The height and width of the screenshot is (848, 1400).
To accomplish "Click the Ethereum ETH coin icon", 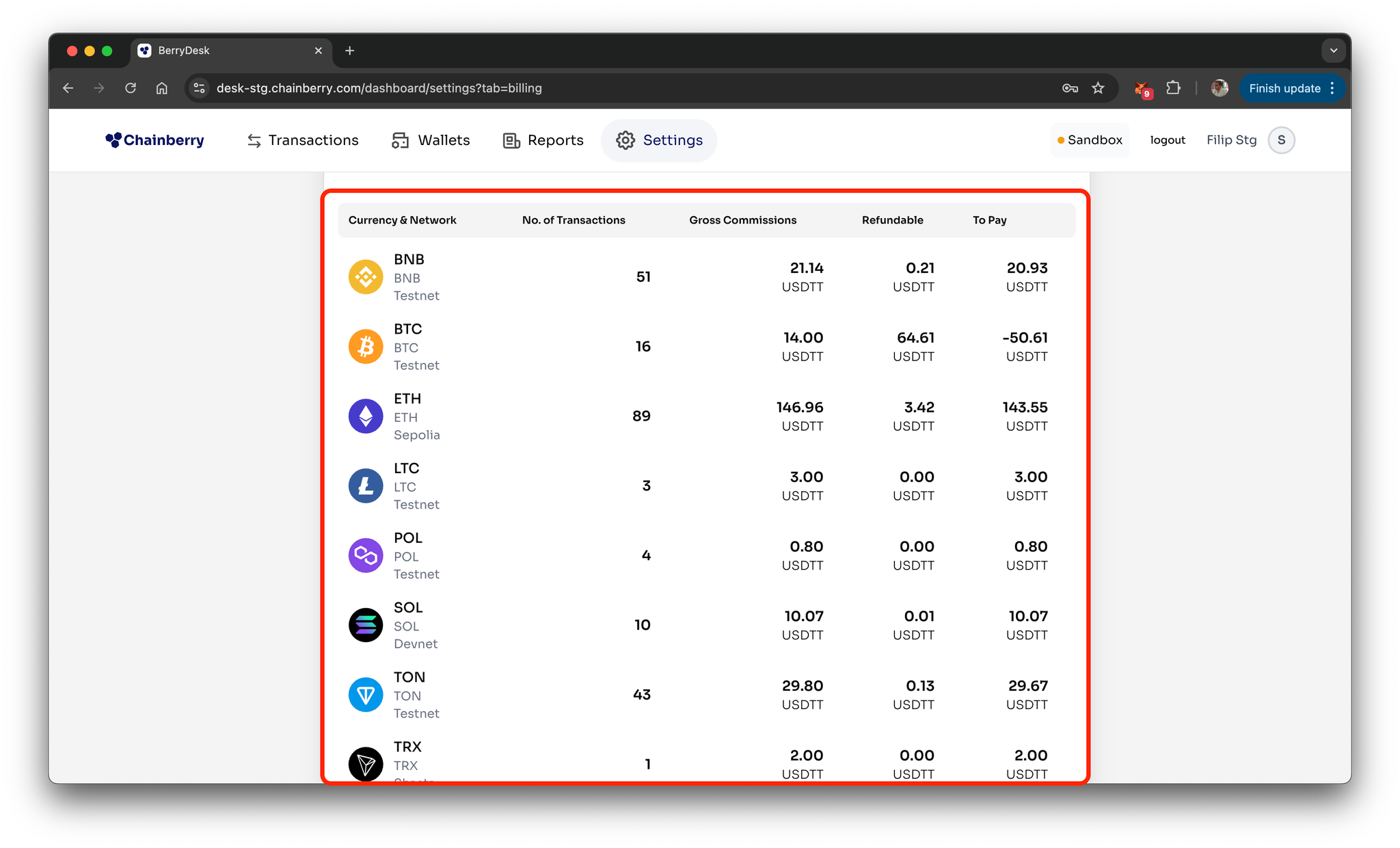I will [366, 416].
